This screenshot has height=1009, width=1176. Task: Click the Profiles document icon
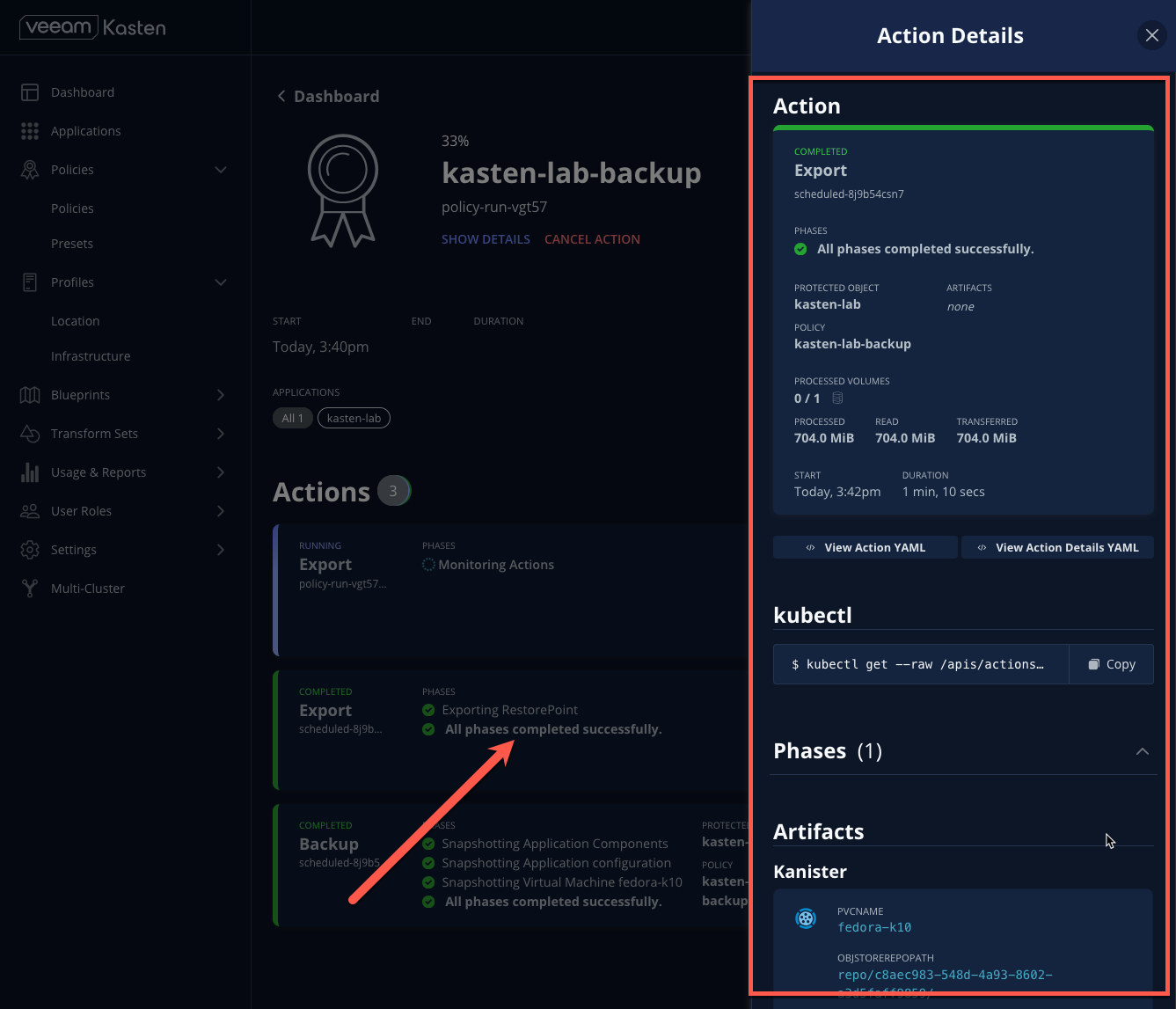(x=30, y=282)
